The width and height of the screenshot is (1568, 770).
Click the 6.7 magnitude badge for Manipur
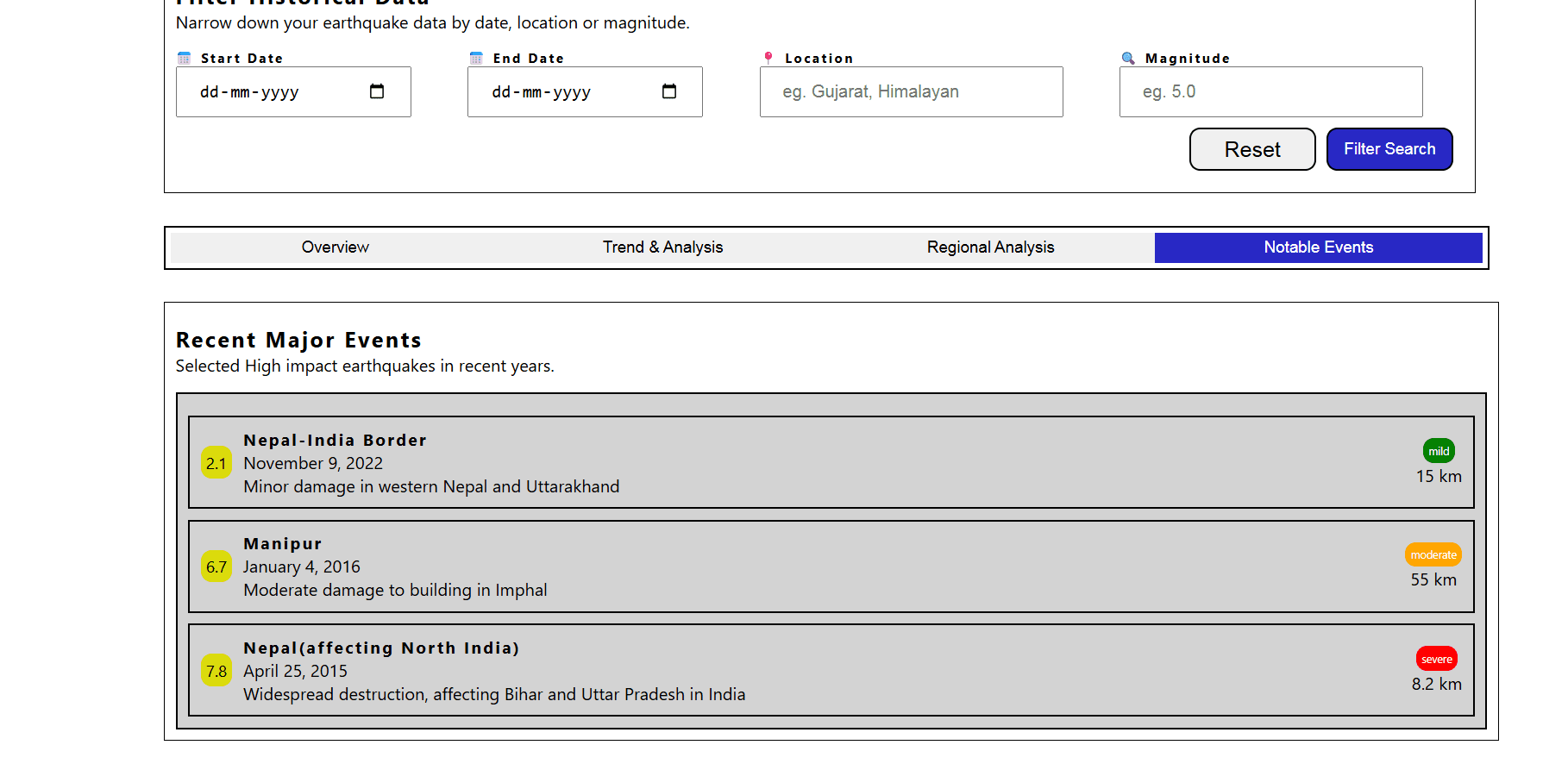[x=216, y=567]
